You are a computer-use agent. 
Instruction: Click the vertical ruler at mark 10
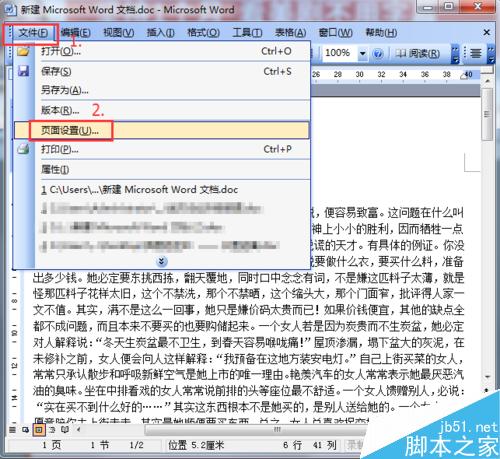click(x=14, y=333)
